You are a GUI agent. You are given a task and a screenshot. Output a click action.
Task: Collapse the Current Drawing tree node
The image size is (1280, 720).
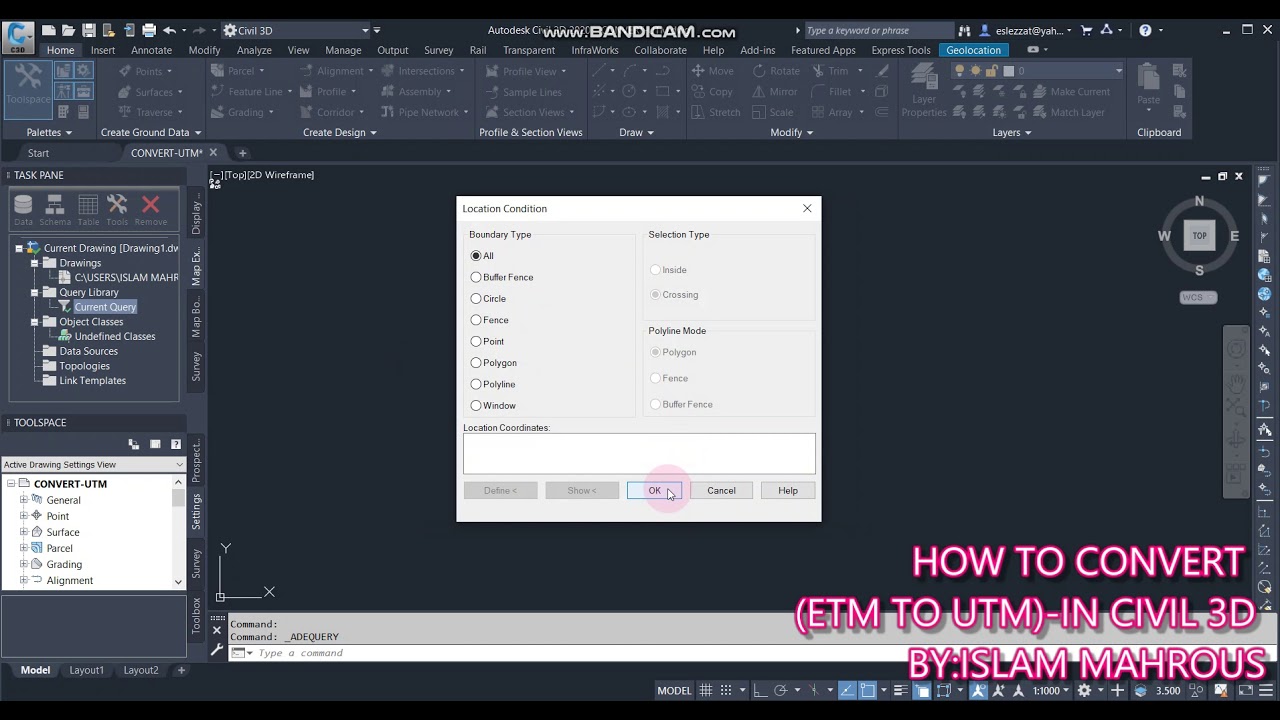pyautogui.click(x=19, y=248)
